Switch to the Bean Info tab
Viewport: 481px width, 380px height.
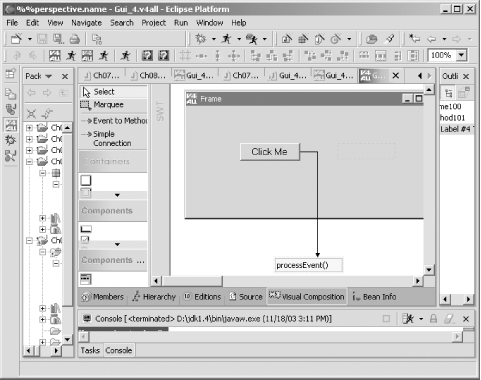pos(374,297)
